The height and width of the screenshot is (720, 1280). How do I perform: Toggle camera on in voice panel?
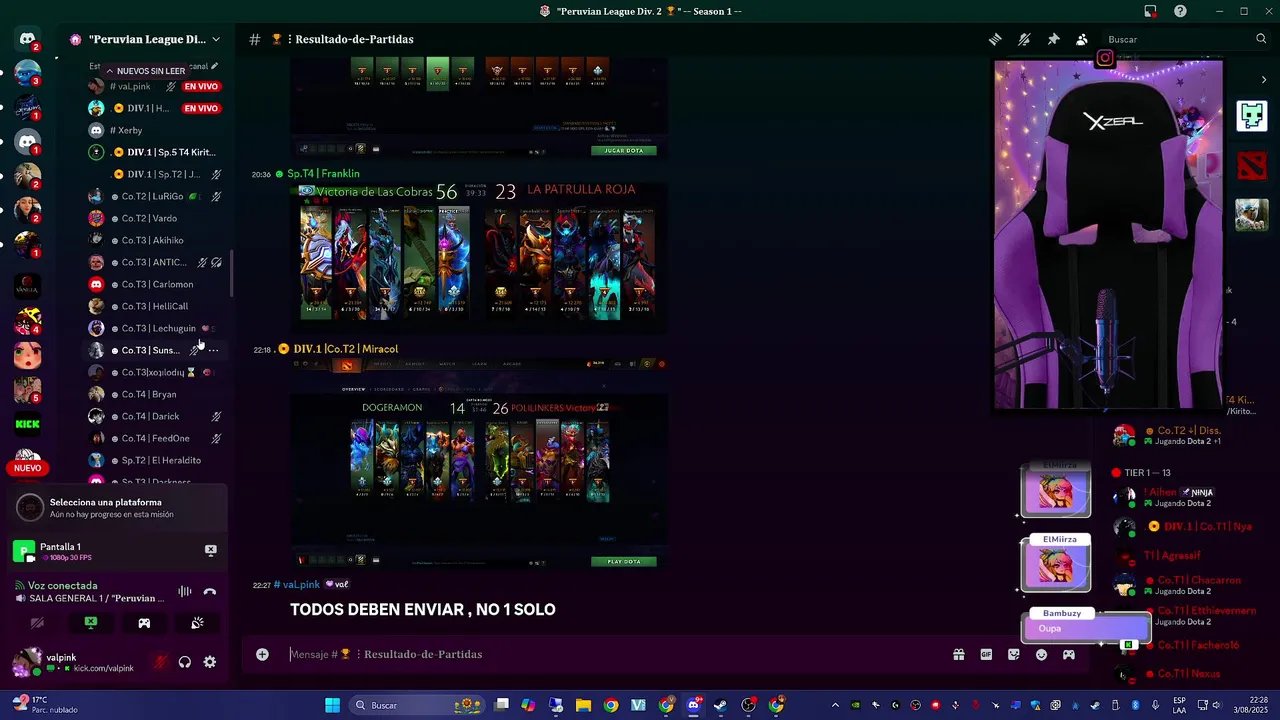tap(38, 623)
